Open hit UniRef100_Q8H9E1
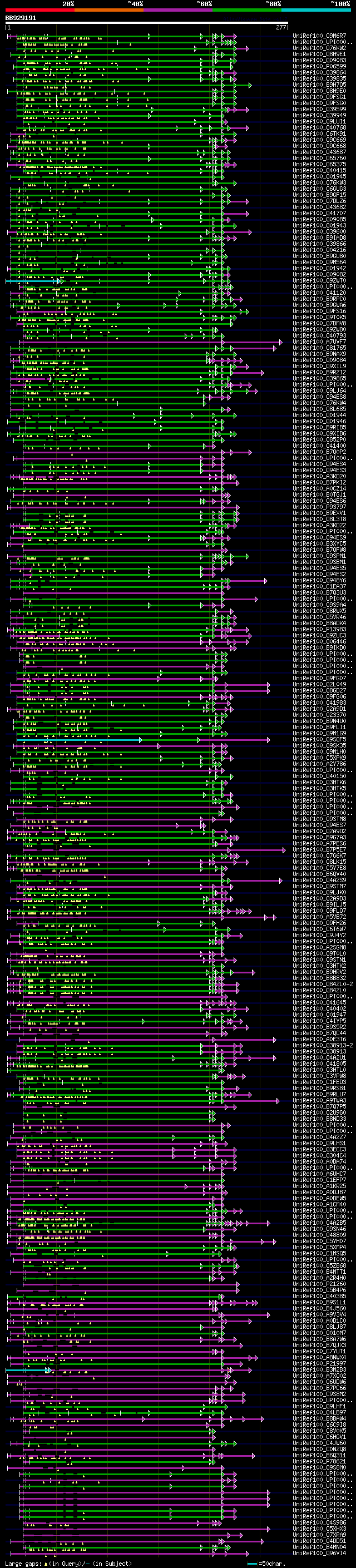 (319, 54)
